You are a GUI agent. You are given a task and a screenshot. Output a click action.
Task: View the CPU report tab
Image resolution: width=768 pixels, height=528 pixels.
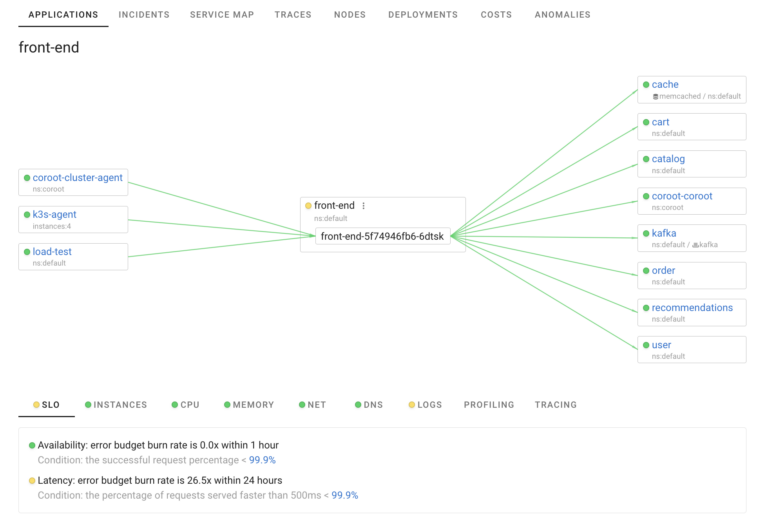[185, 405]
